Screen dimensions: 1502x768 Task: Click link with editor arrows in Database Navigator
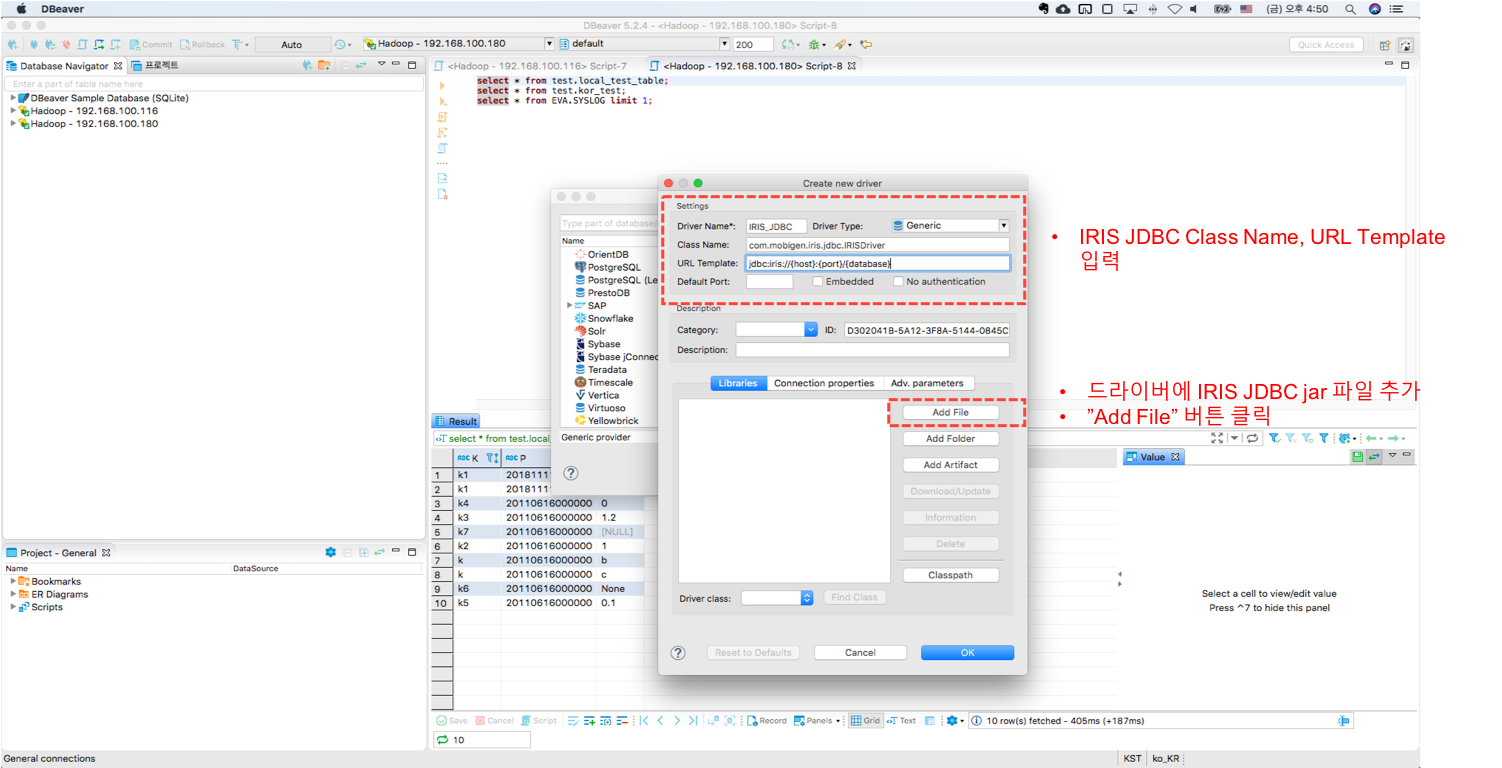[361, 65]
